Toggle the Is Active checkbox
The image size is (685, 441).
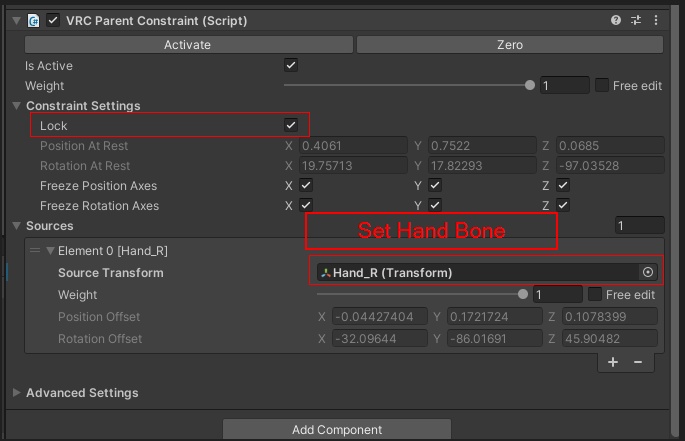click(x=291, y=66)
